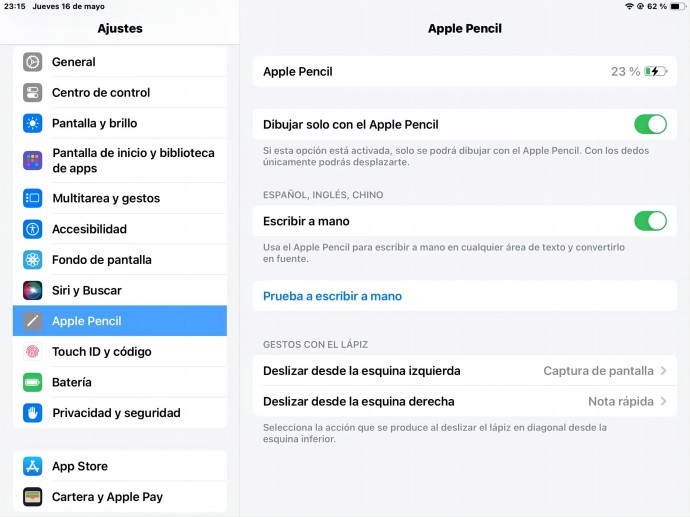
Task: Tap the Centro de control icon
Action: (x=33, y=93)
